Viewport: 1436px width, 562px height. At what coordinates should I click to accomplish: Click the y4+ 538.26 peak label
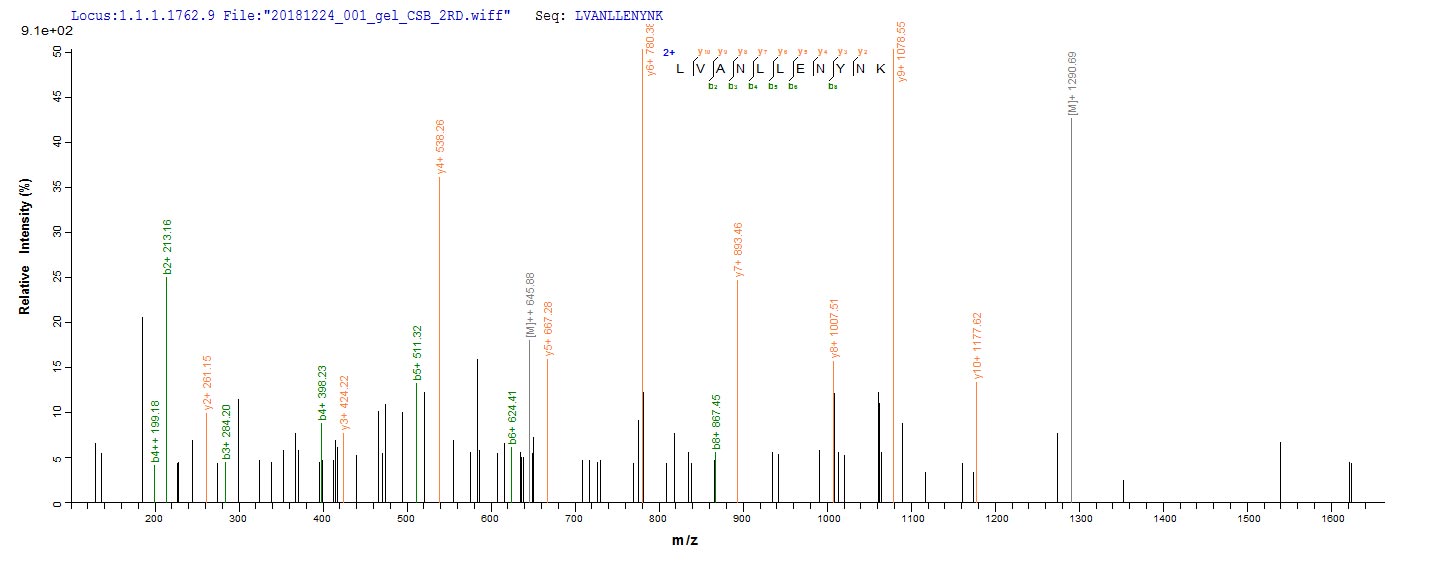coord(440,147)
